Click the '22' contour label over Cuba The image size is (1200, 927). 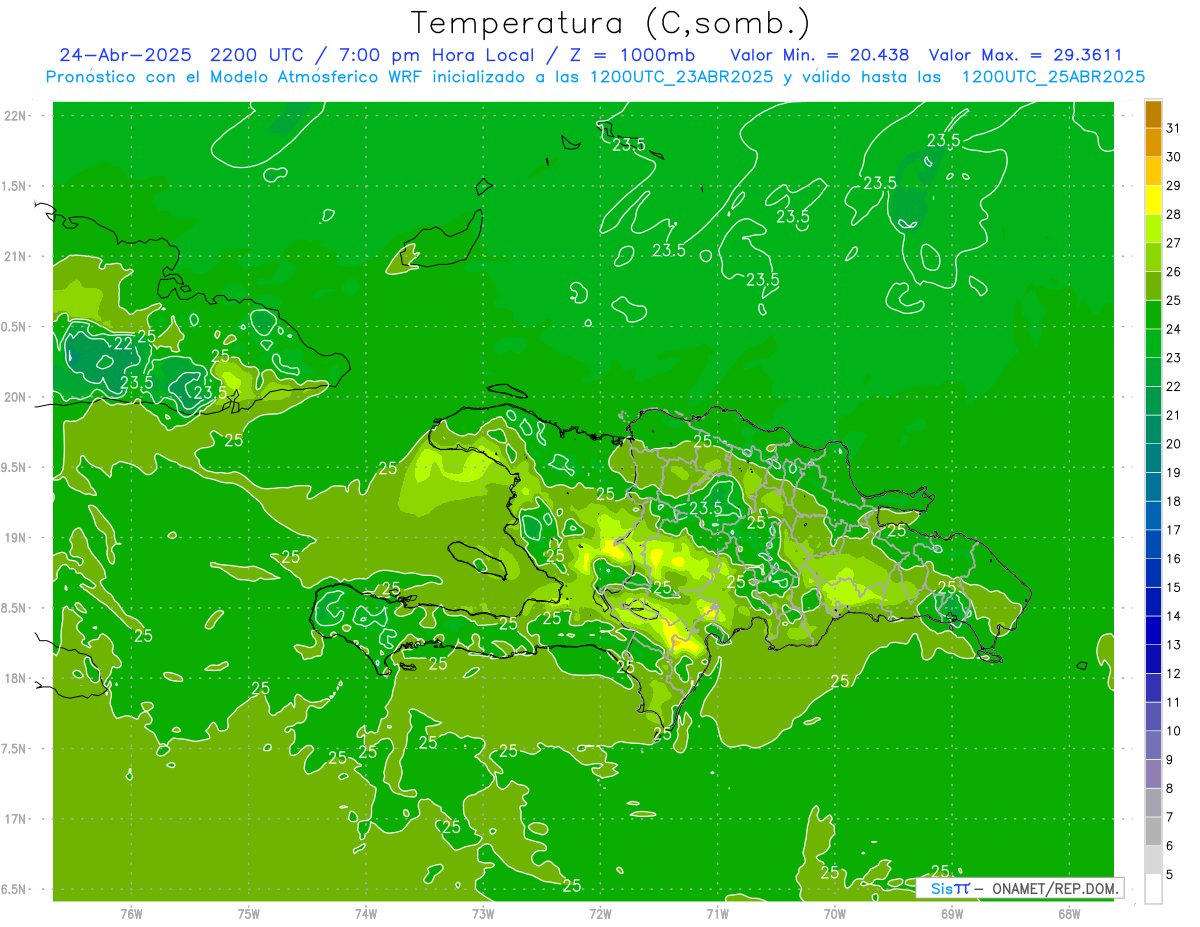[x=124, y=343]
